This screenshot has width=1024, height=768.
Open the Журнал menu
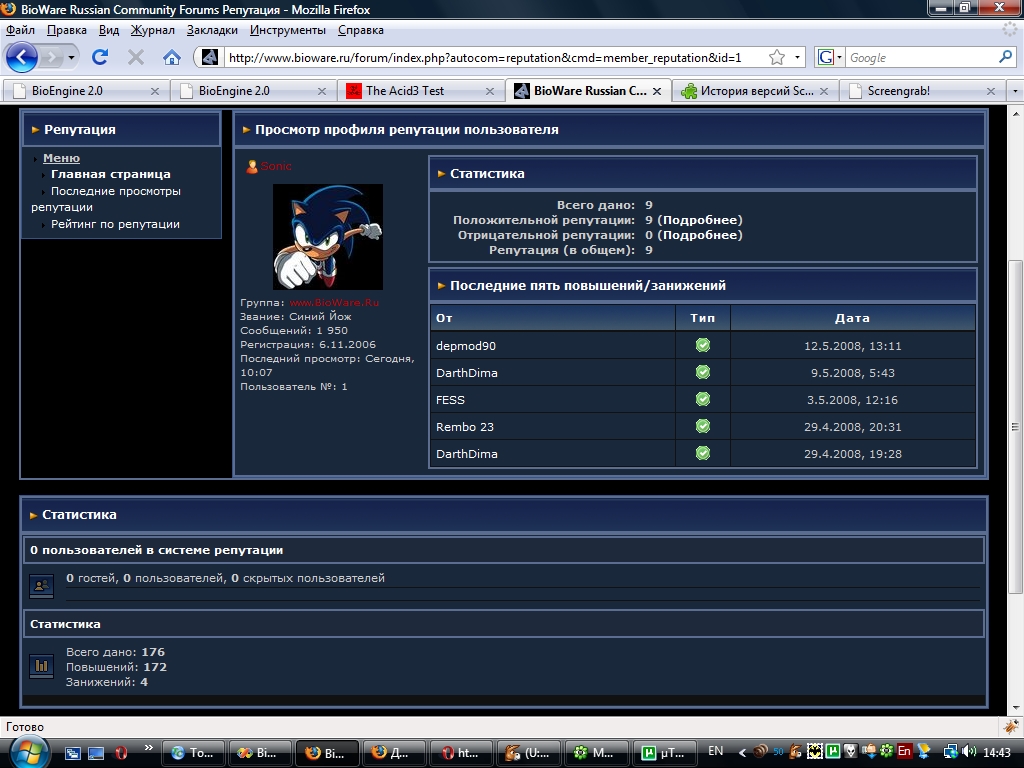(x=153, y=30)
